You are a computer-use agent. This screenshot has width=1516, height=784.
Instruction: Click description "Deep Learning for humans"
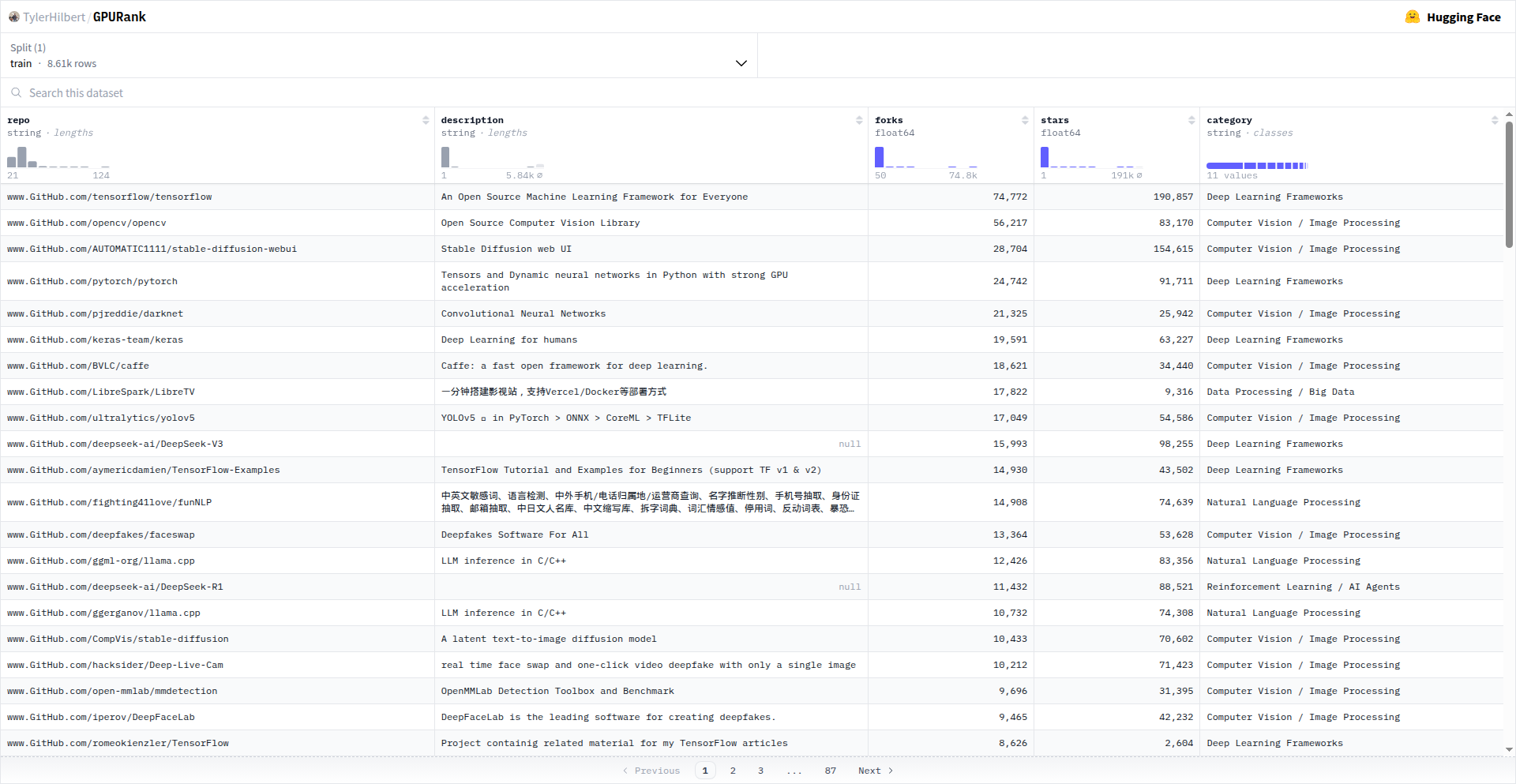509,339
